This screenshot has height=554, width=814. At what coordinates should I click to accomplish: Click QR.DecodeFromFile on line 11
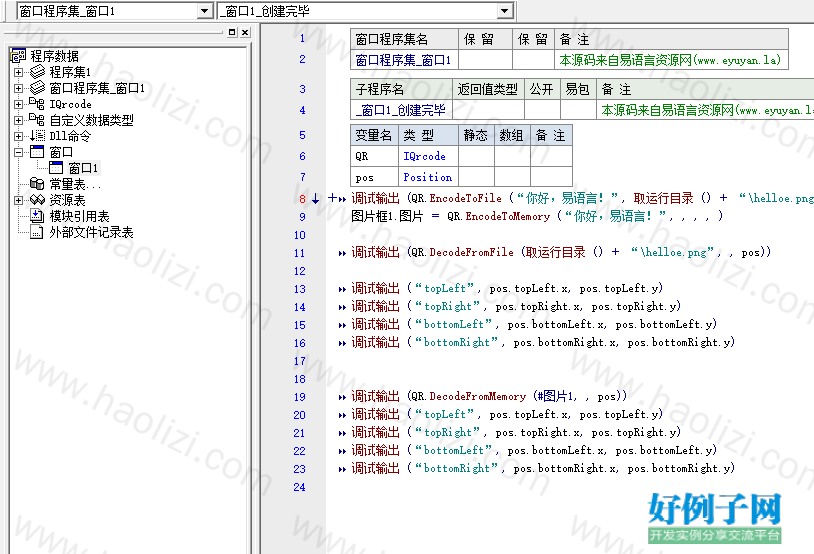click(x=462, y=252)
